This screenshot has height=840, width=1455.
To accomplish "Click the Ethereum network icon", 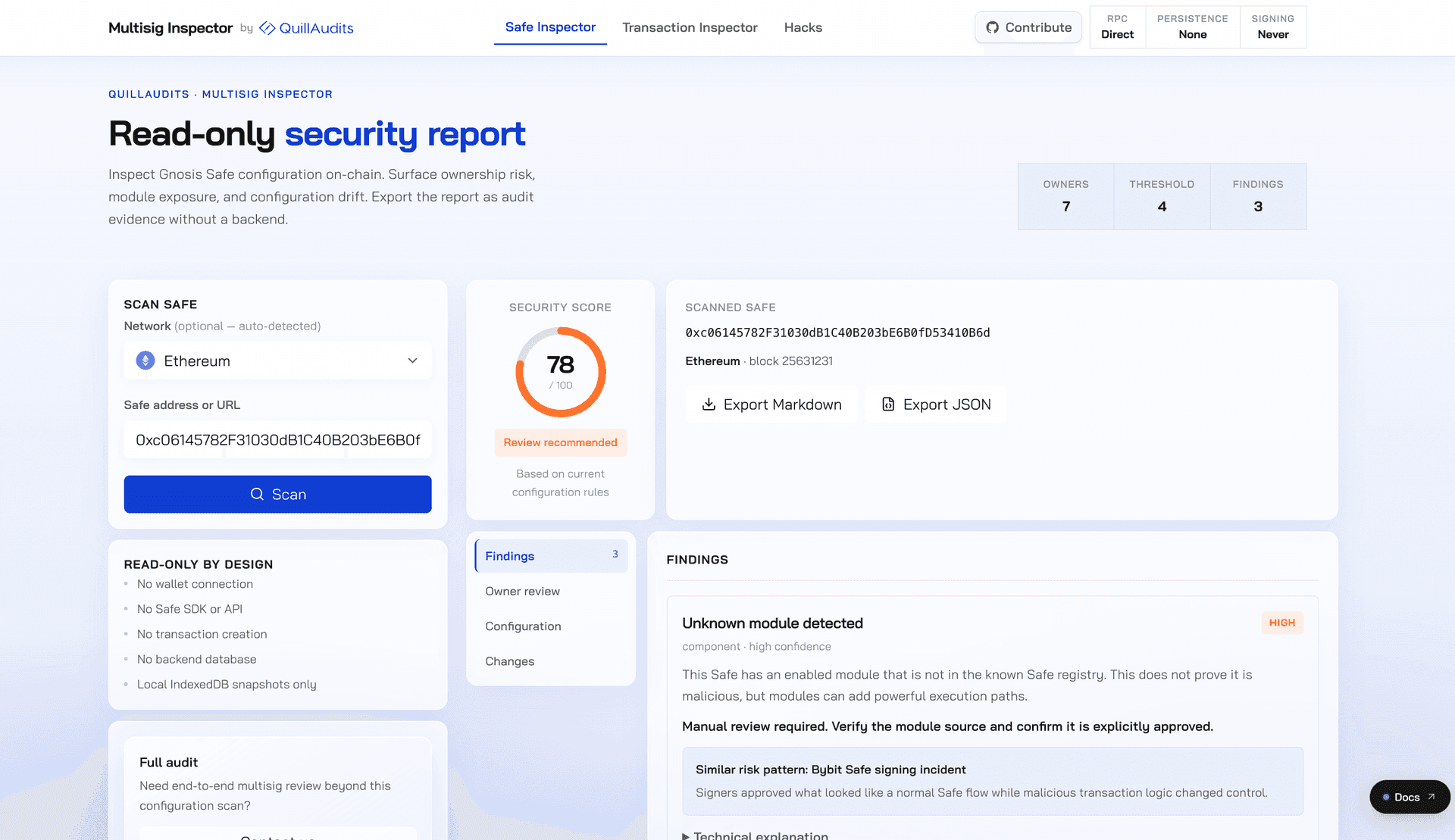I will (145, 361).
